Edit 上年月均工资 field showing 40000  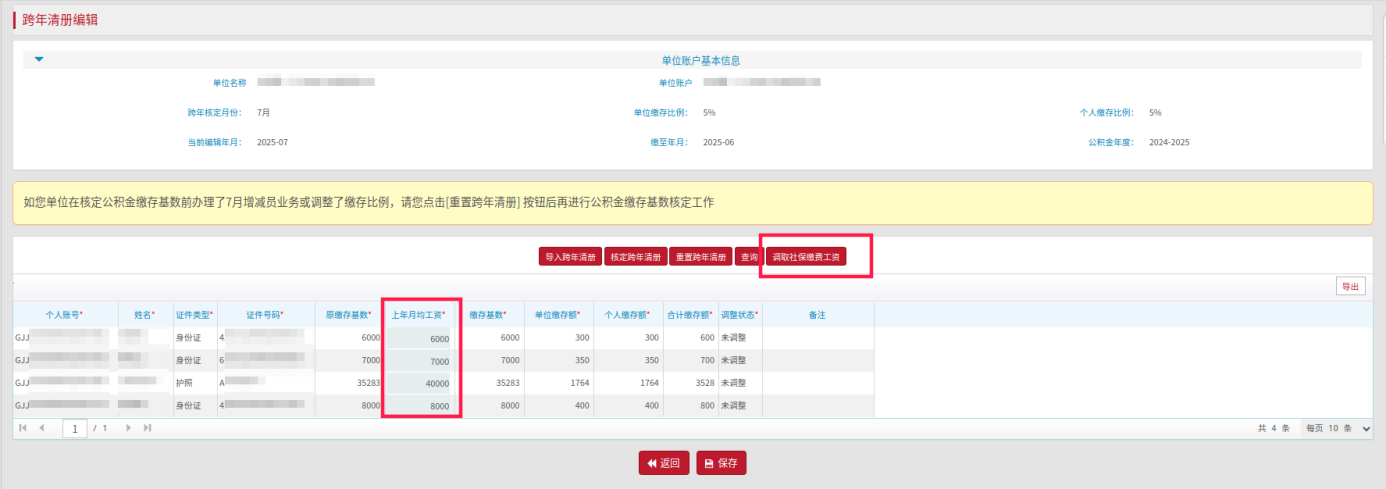tap(420, 383)
